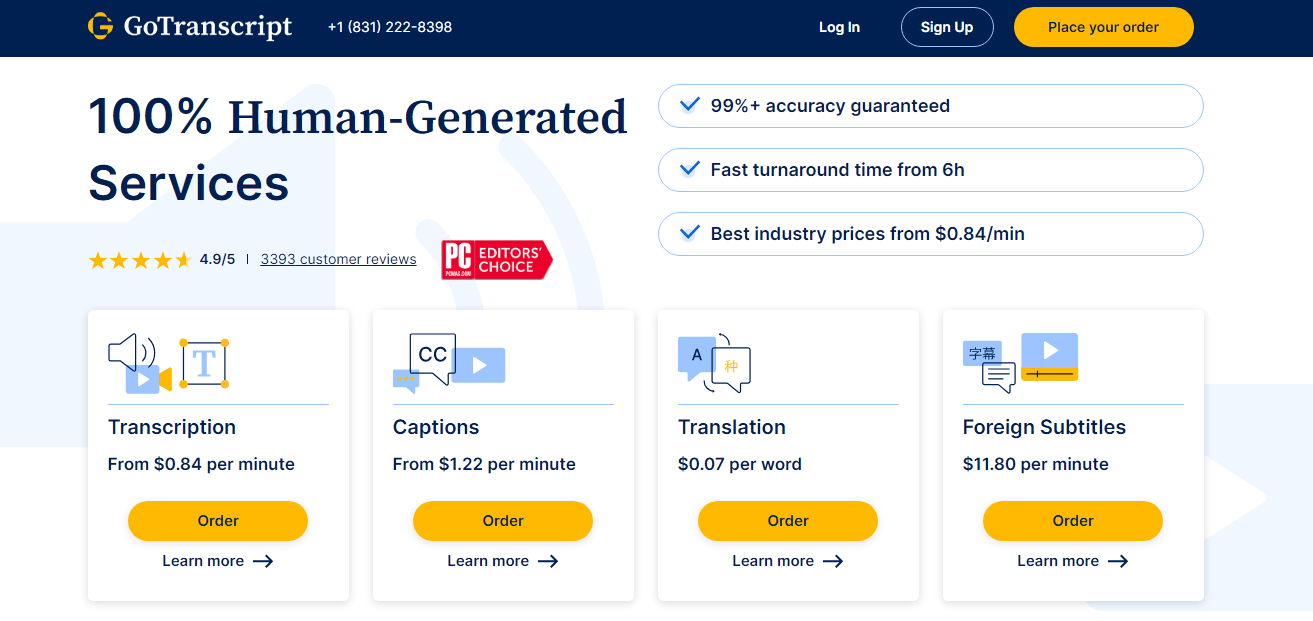Order the Transcription service

(x=218, y=521)
